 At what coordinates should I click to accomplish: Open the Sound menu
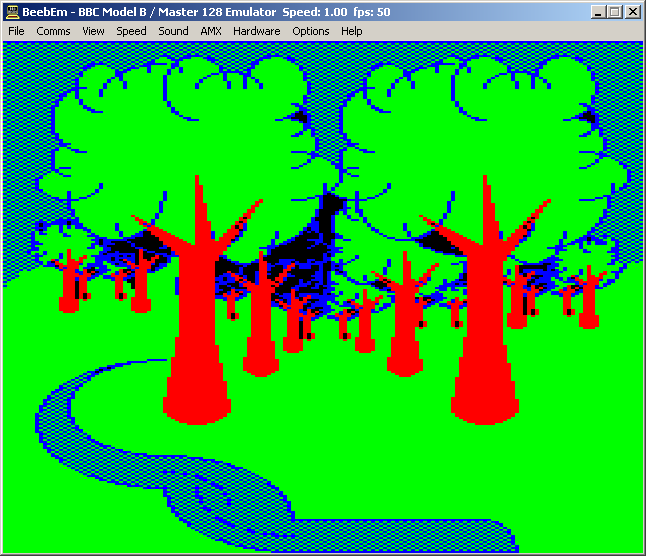(173, 31)
